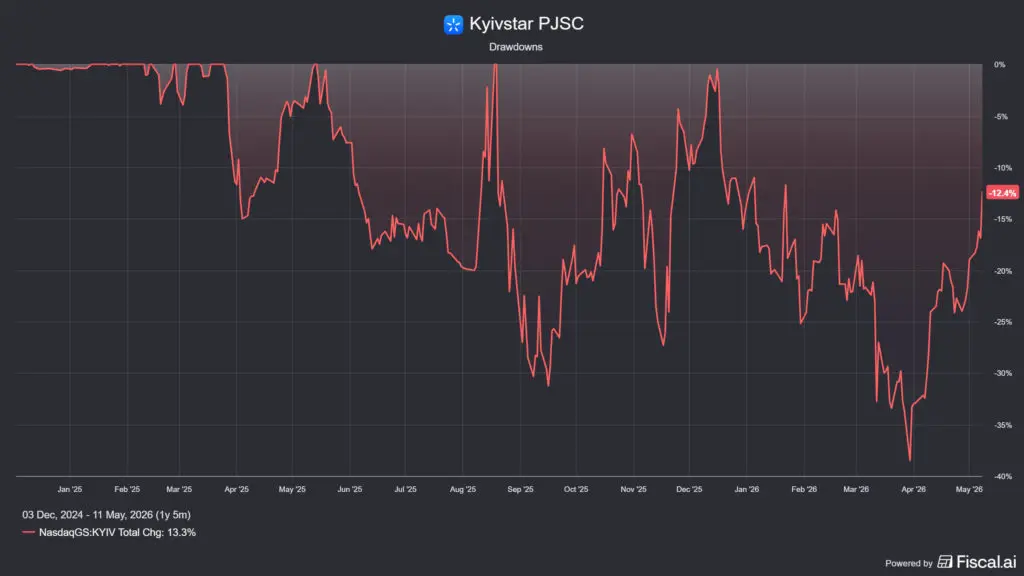The width and height of the screenshot is (1024, 576).
Task: Click the Jan '25 x-axis label
Action: click(70, 489)
